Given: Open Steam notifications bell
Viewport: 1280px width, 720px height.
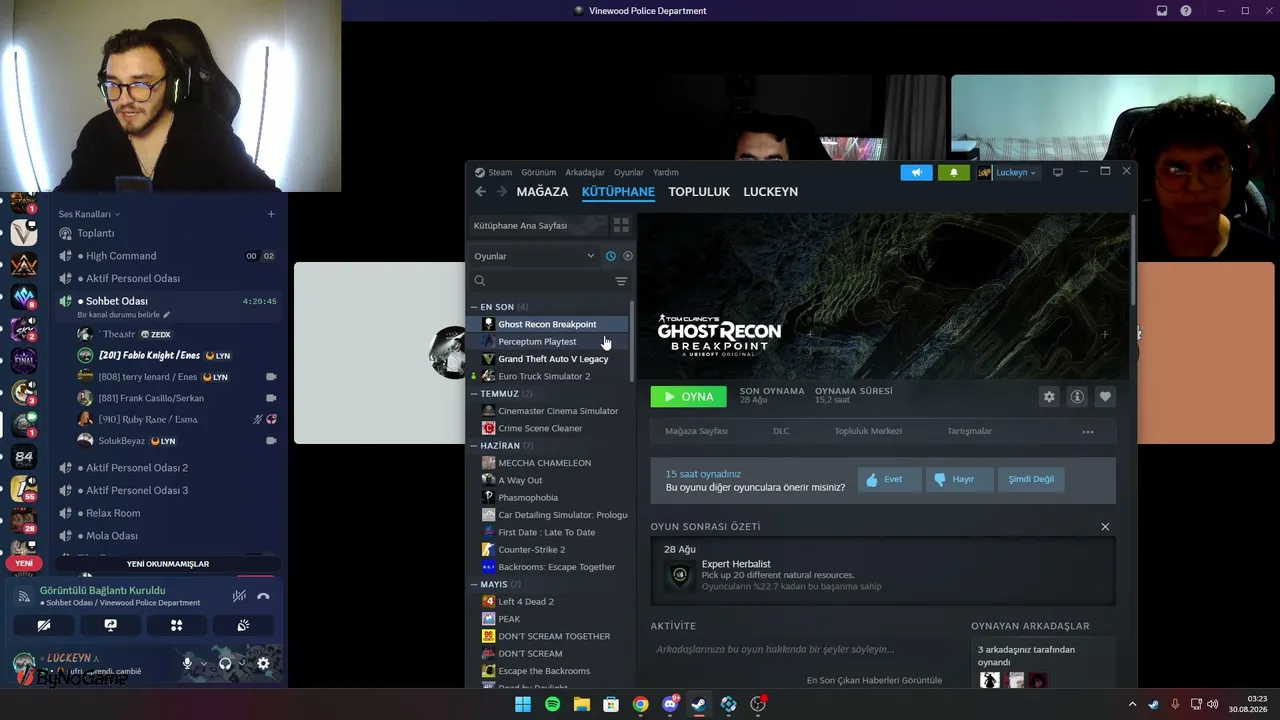Looking at the screenshot, I should [953, 172].
